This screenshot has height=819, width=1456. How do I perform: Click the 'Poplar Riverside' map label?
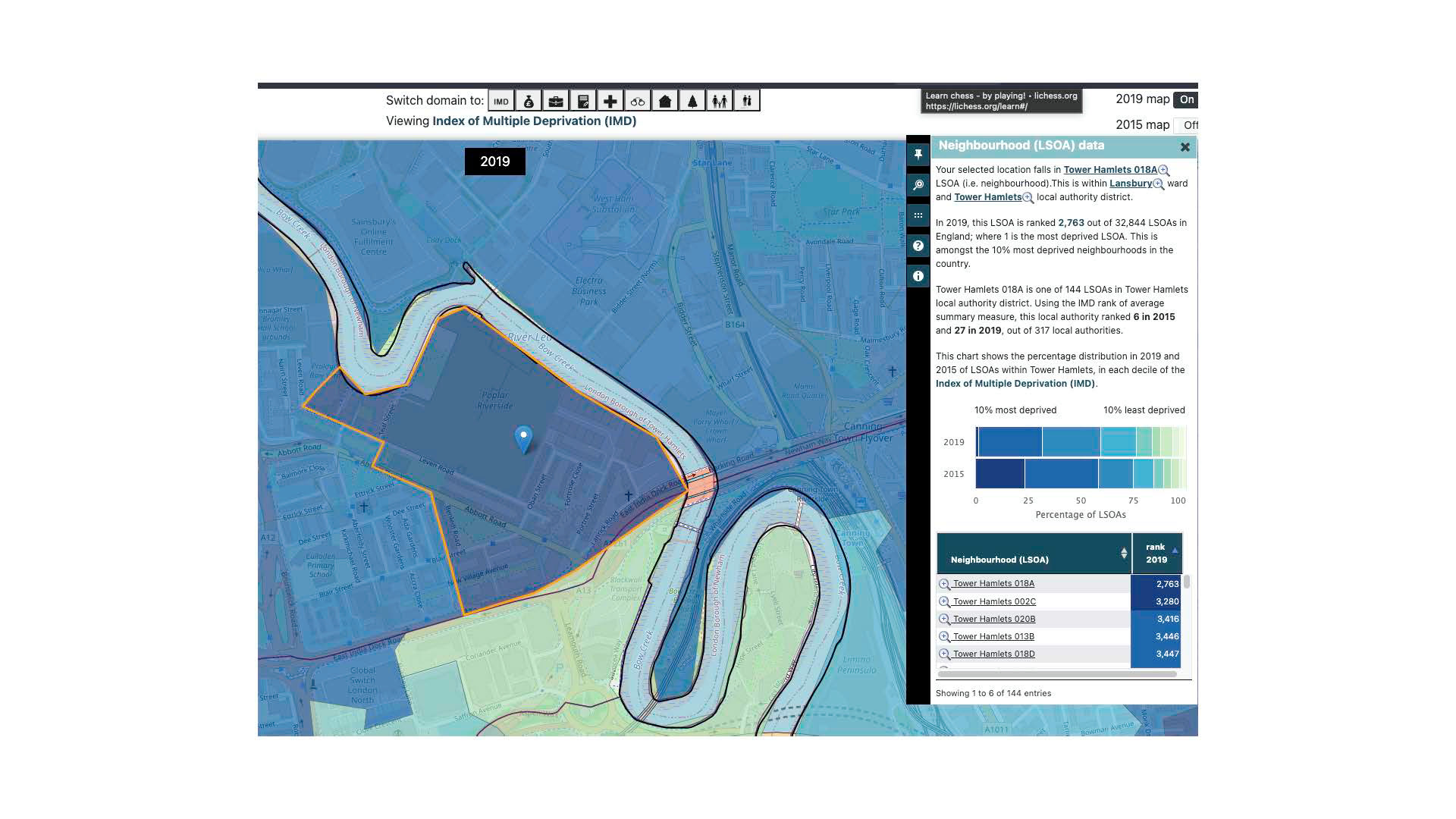(495, 400)
